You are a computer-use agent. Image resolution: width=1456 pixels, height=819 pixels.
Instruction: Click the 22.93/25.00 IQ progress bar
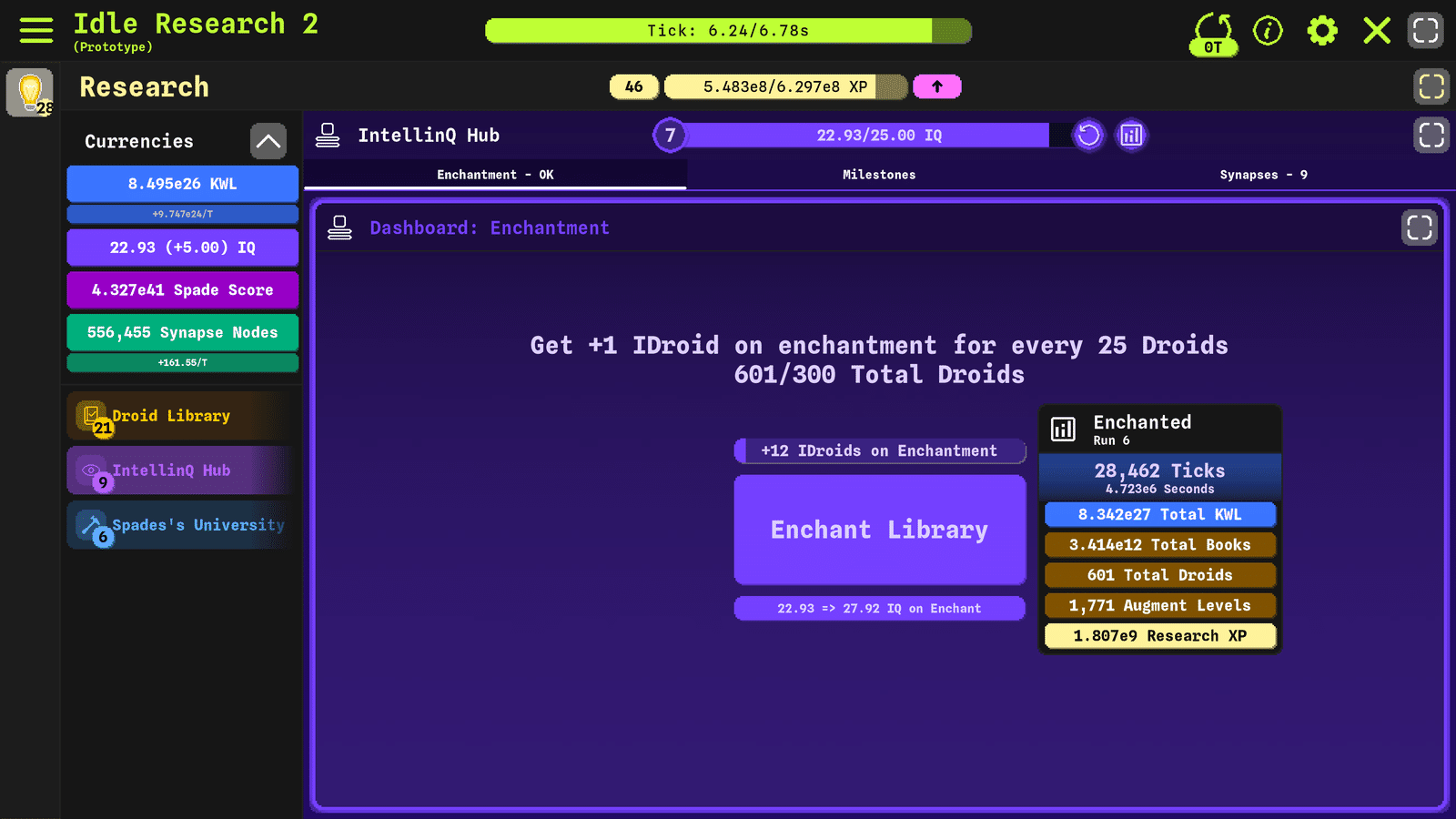tap(879, 136)
